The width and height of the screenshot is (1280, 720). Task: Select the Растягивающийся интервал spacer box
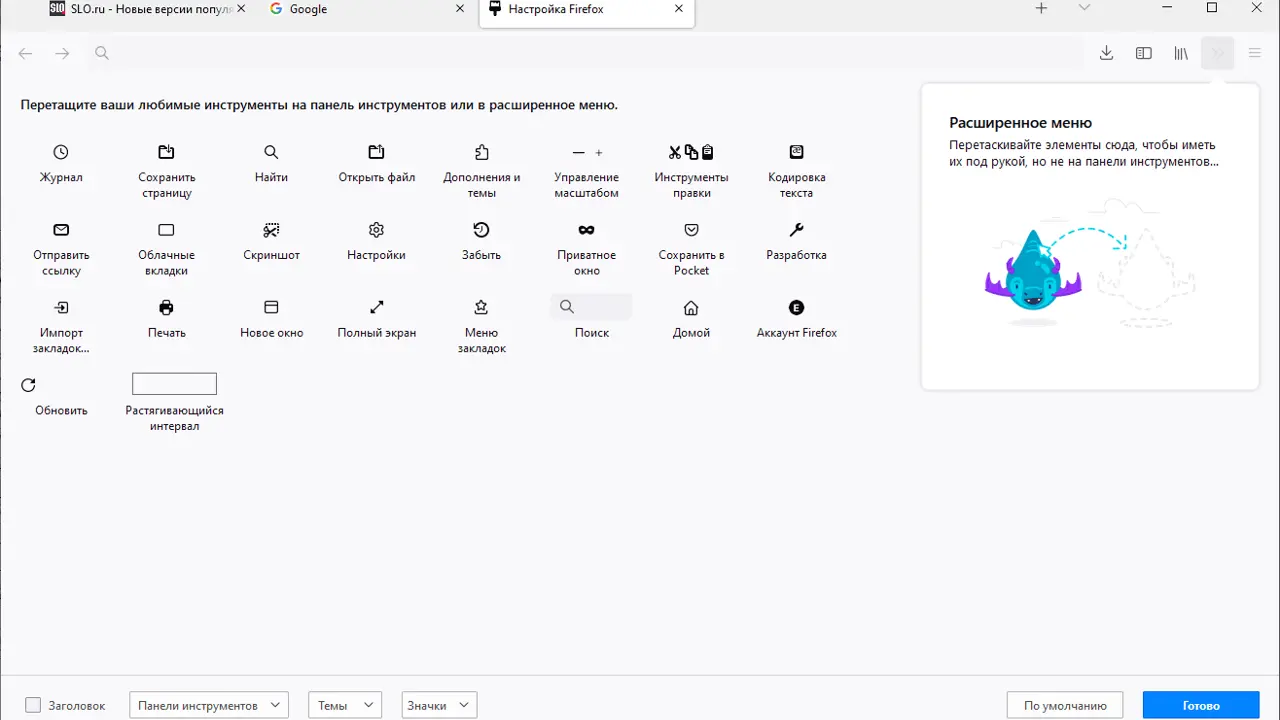(174, 384)
